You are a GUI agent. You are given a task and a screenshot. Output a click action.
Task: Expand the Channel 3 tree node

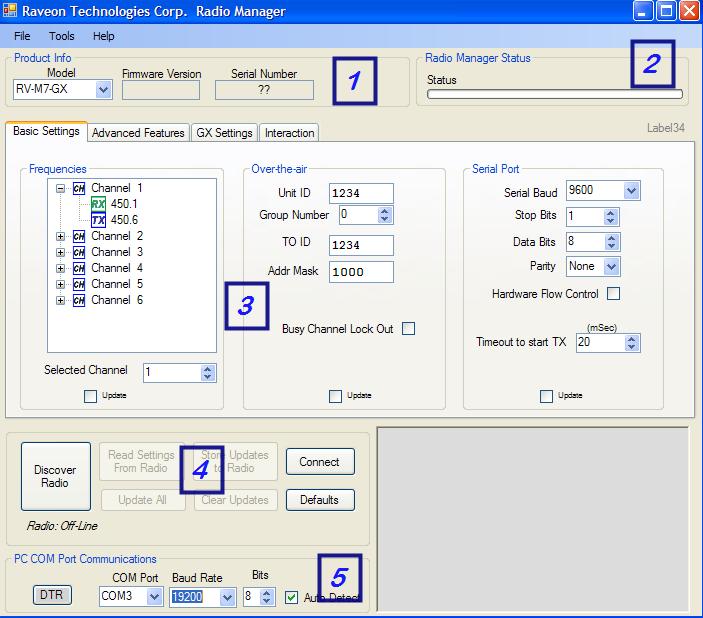(60, 252)
